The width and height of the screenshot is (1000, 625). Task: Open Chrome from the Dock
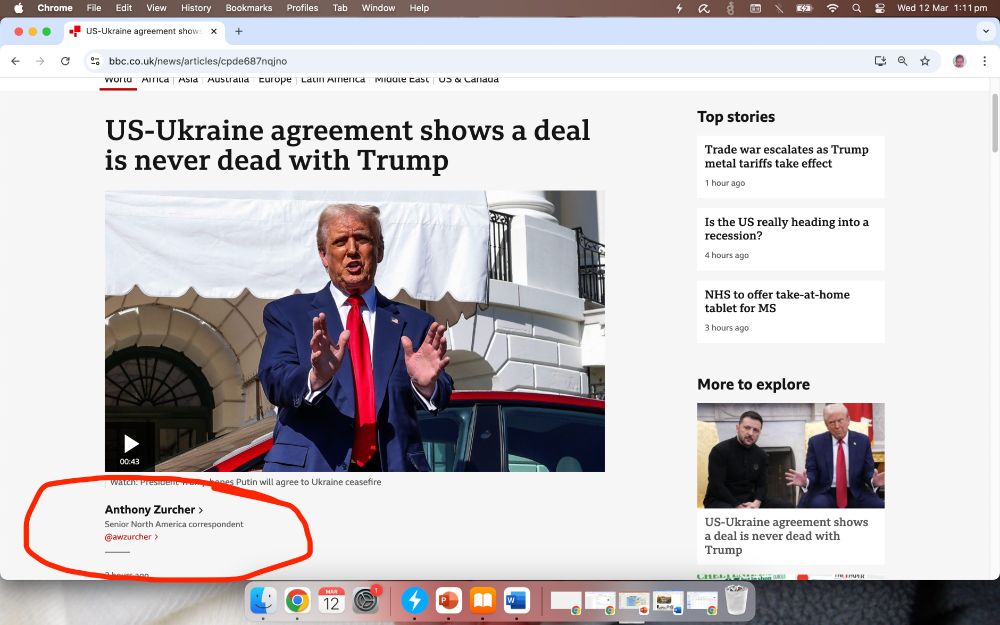(x=297, y=601)
